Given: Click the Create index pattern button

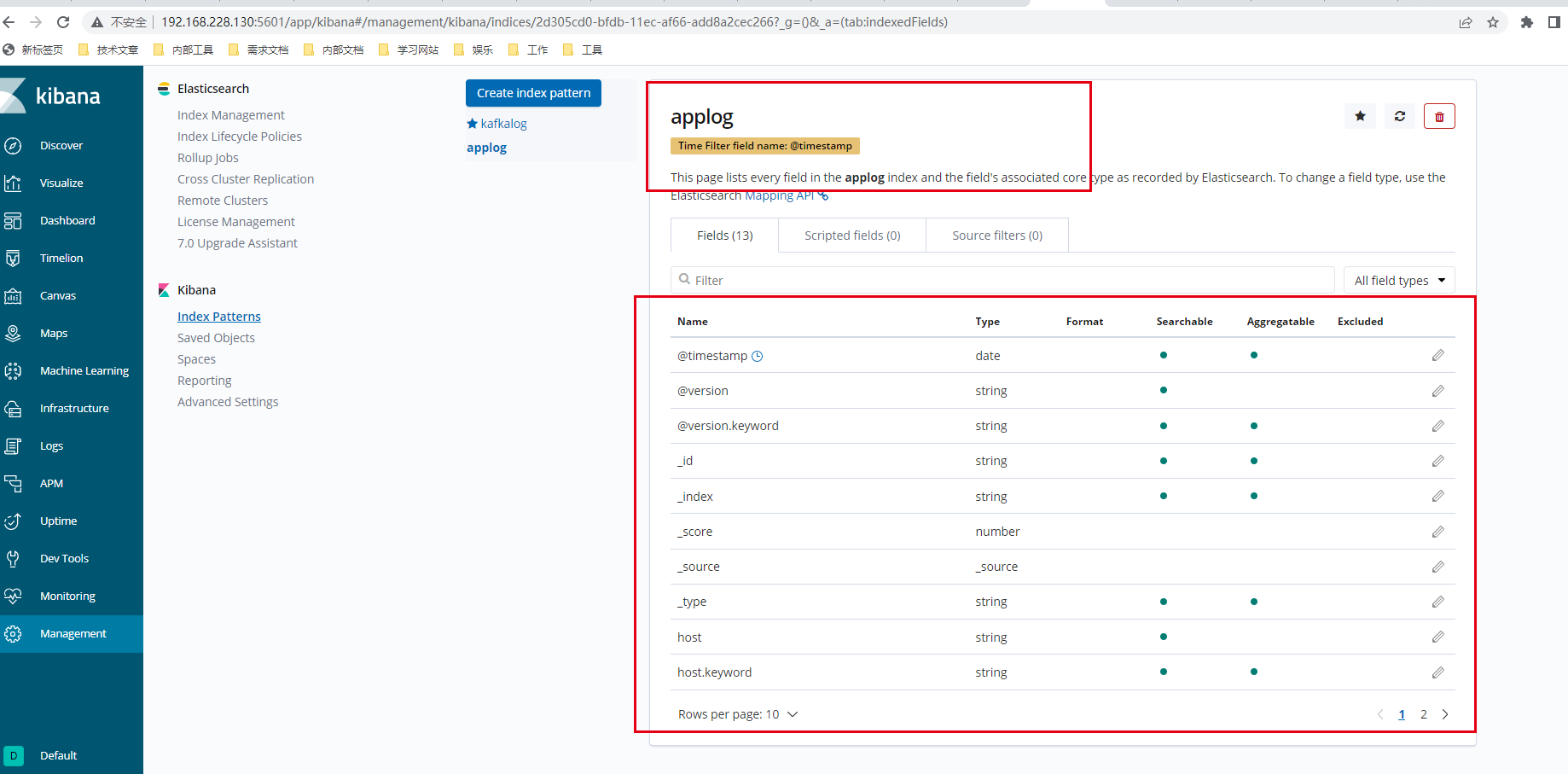Looking at the screenshot, I should click(532, 93).
